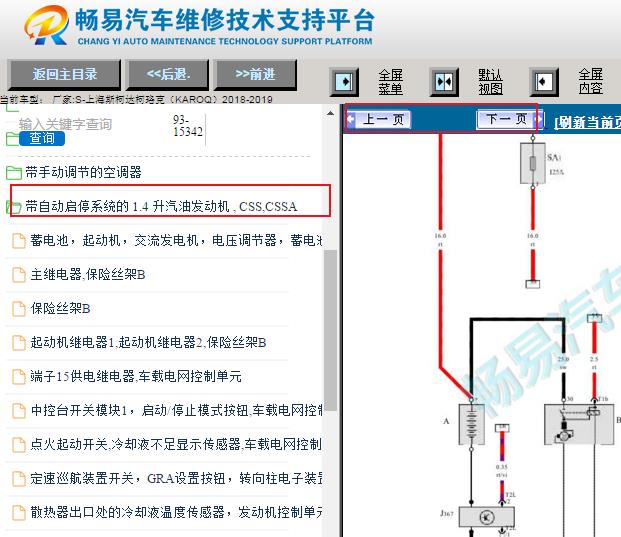This screenshot has width=621, height=537.
Task: Click the full-screen content icon beside 全屏内容
Action: pos(544,82)
